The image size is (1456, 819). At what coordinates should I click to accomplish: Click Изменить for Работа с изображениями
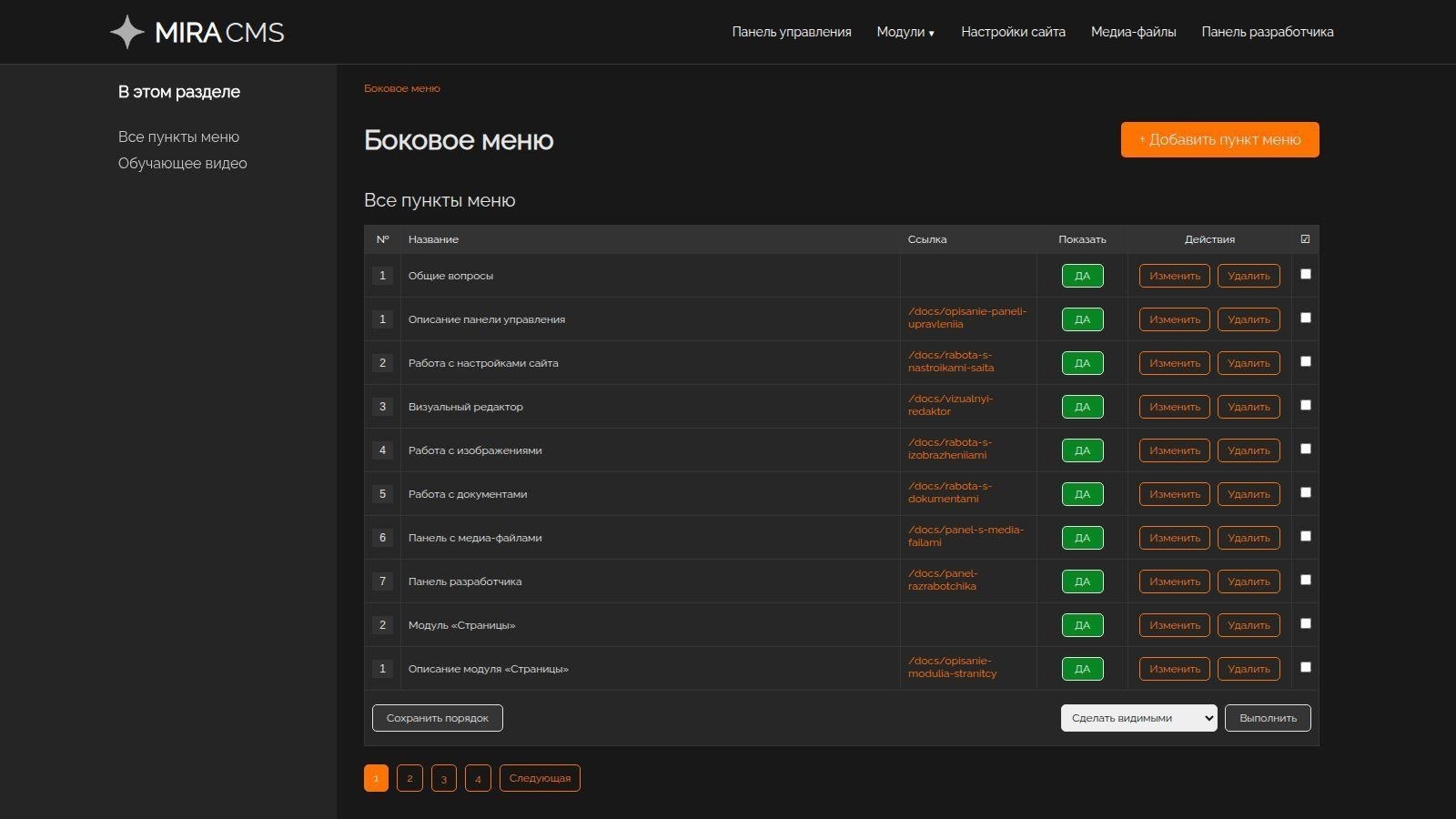click(x=1174, y=450)
